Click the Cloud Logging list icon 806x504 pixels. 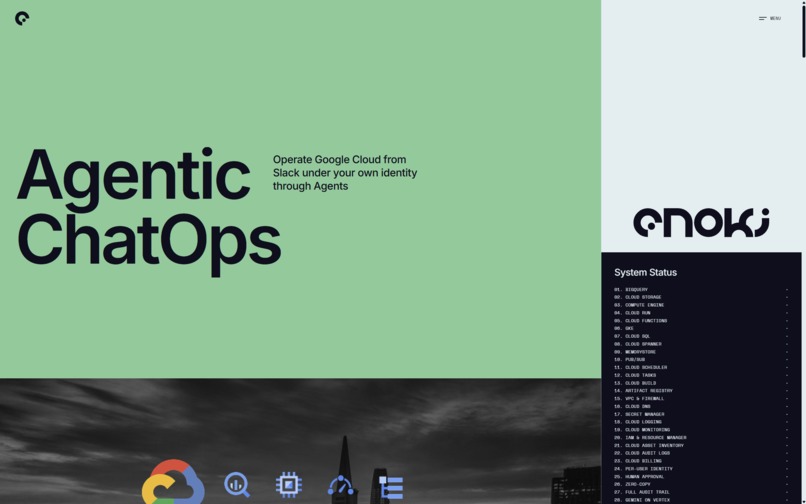click(x=391, y=488)
